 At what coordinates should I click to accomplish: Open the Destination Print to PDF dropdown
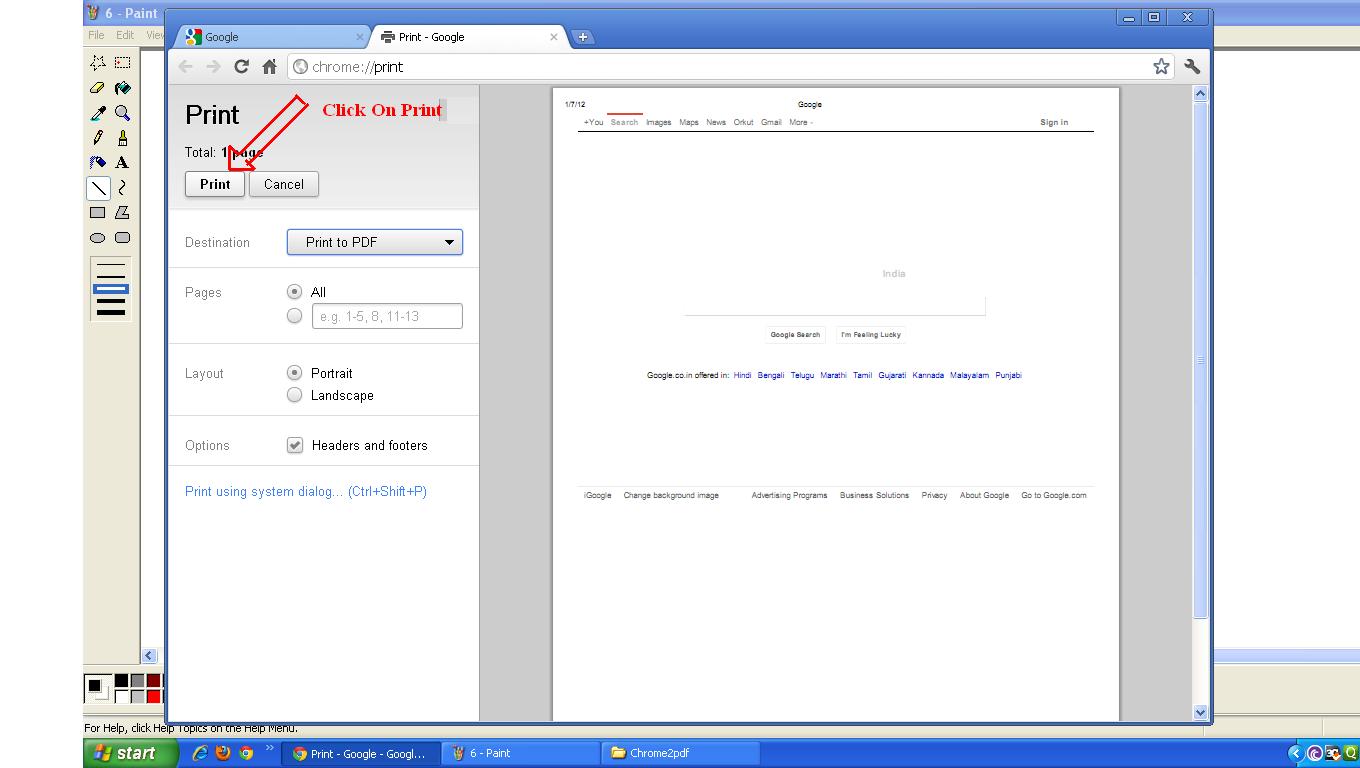[x=375, y=242]
